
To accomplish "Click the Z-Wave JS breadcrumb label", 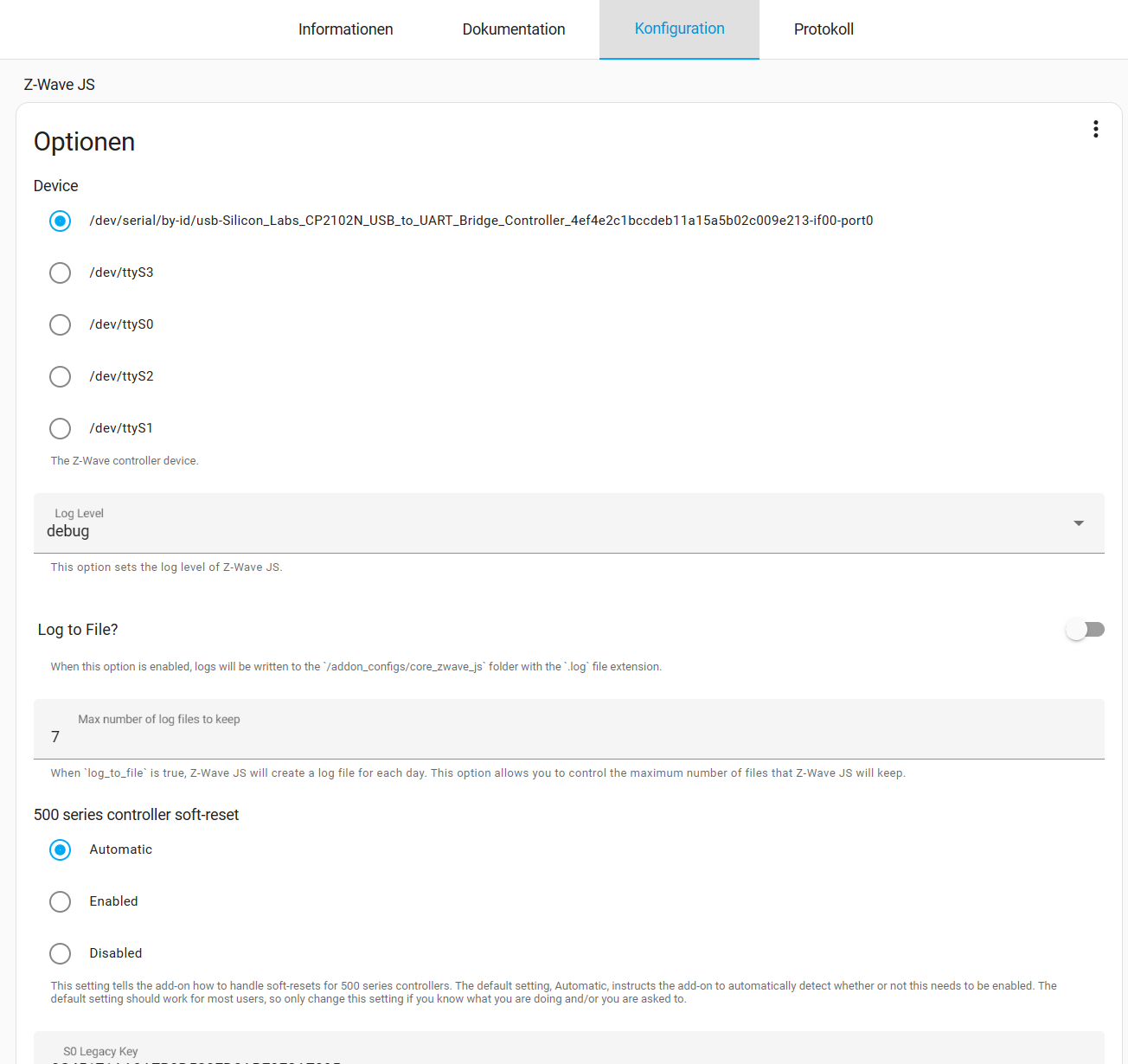I will coord(59,84).
